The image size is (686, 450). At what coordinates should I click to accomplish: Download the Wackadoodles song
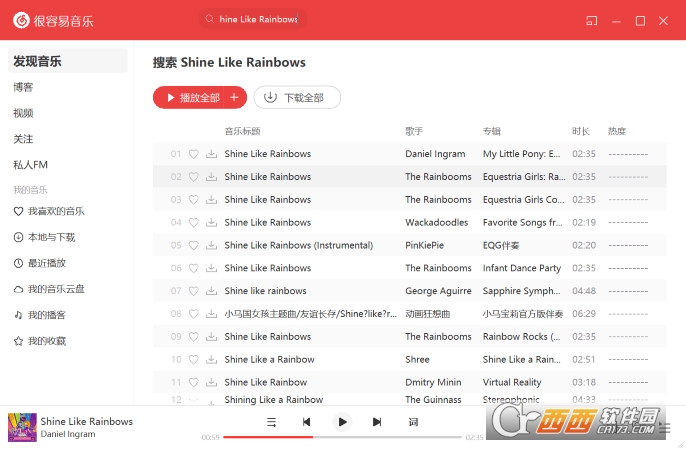211,222
